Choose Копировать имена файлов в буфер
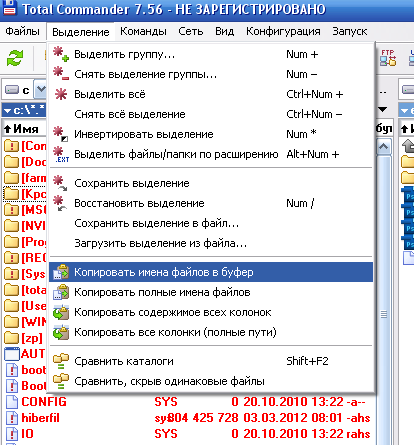 coord(211,272)
